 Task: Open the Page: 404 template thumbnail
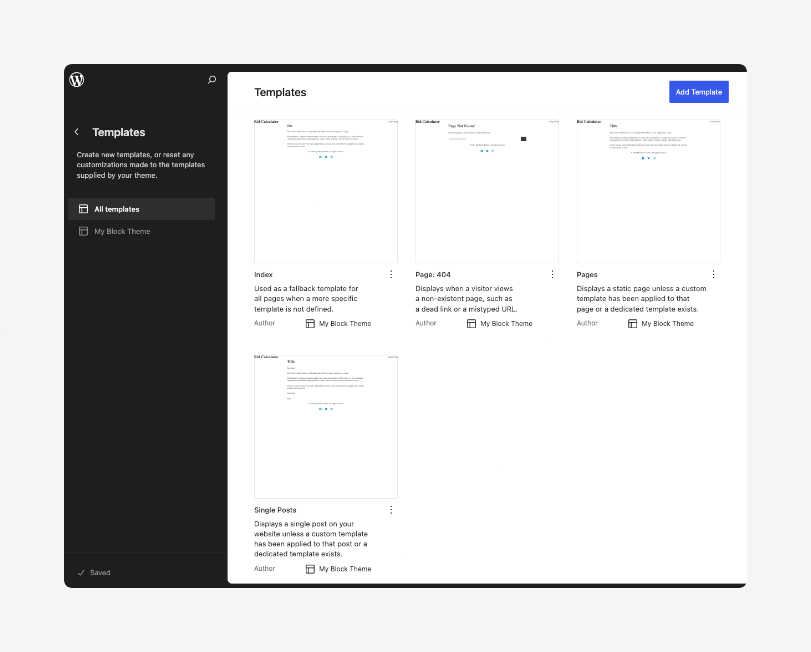487,191
